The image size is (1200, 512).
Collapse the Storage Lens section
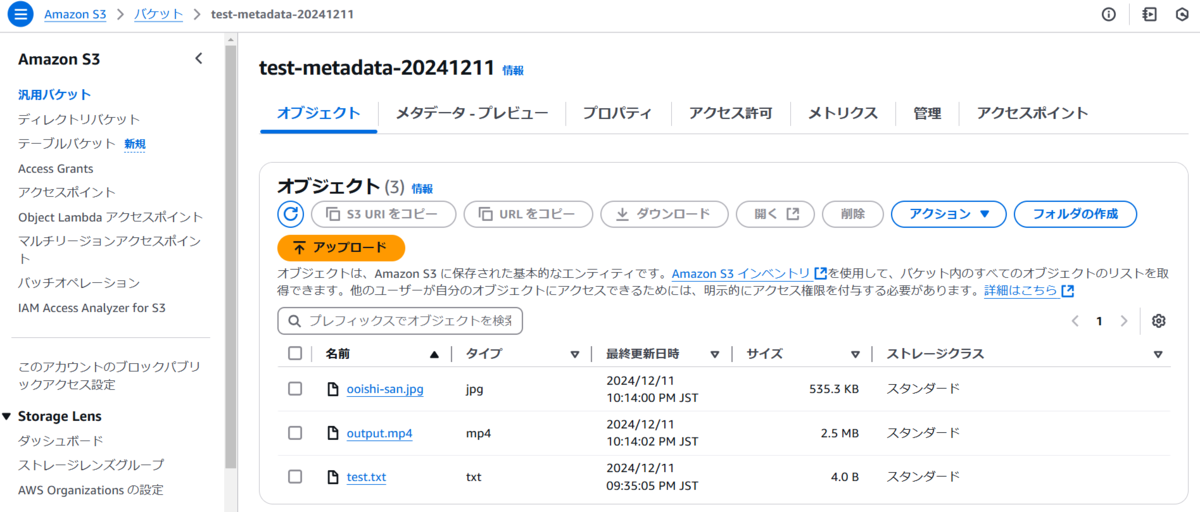coord(8,416)
